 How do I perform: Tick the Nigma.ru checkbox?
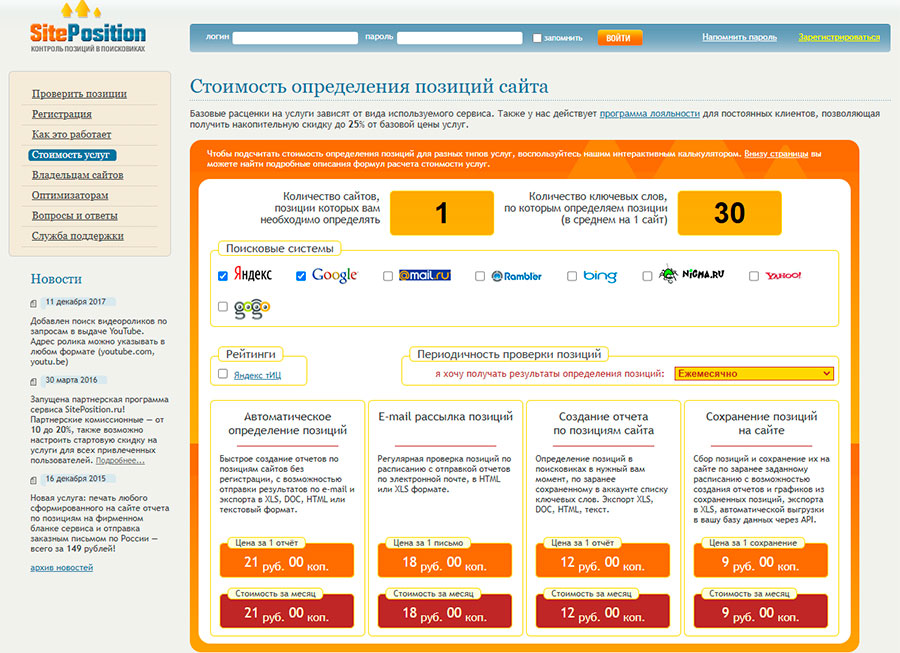coord(647,276)
